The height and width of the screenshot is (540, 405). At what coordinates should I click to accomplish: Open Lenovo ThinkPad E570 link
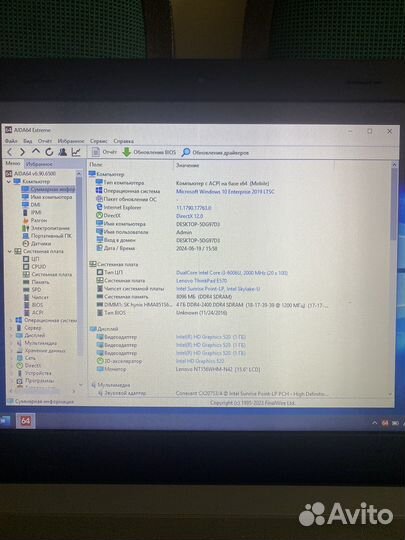point(201,281)
